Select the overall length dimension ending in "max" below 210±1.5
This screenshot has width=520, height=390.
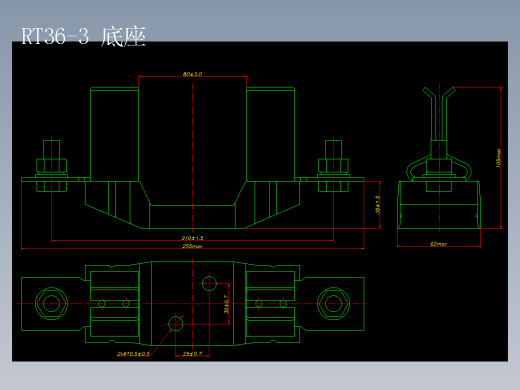click(192, 246)
